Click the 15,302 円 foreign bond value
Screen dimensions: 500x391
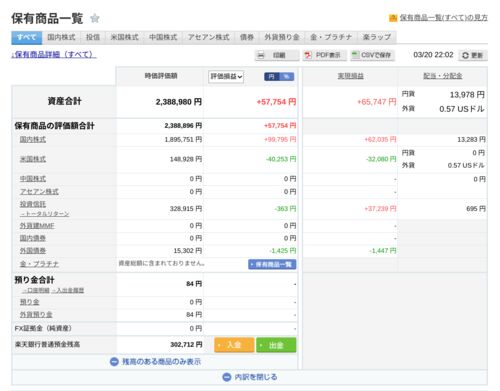click(x=188, y=251)
